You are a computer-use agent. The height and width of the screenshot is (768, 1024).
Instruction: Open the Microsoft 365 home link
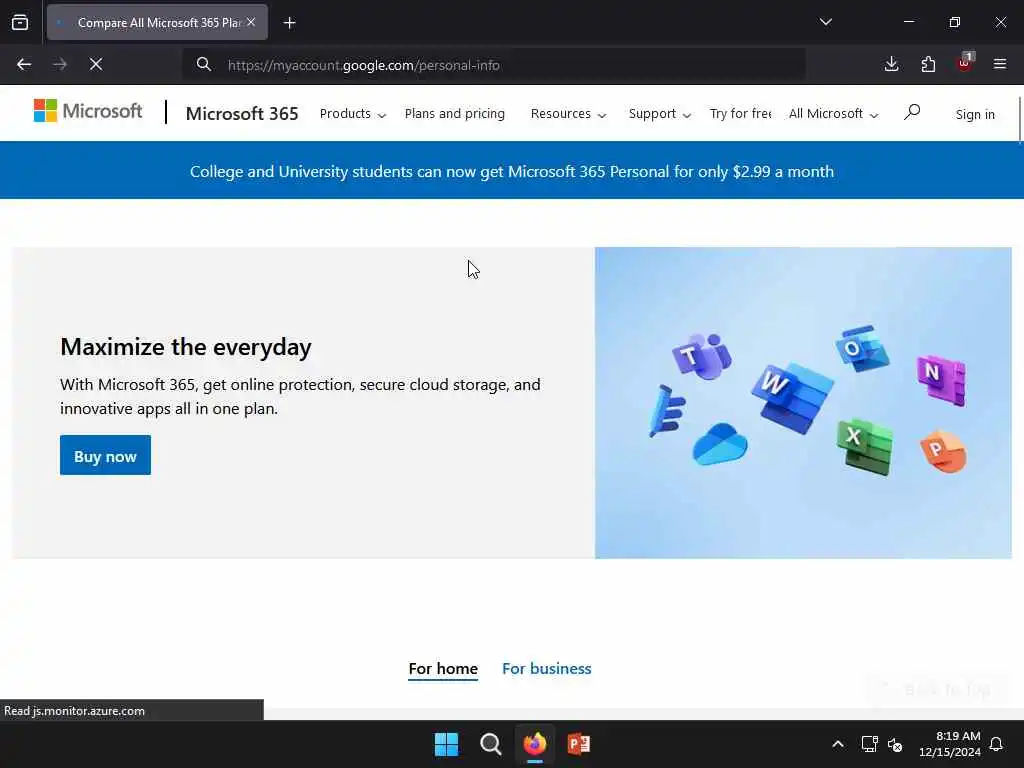[242, 114]
